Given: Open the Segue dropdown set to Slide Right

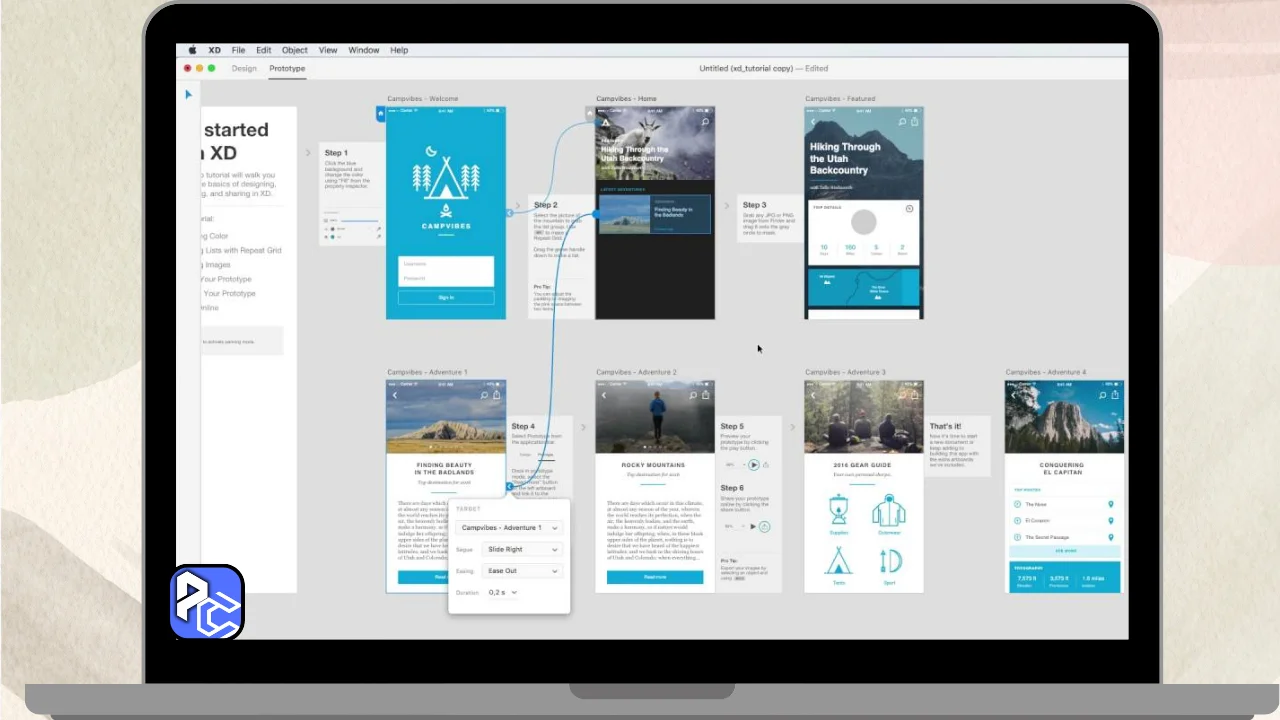Looking at the screenshot, I should tap(521, 549).
